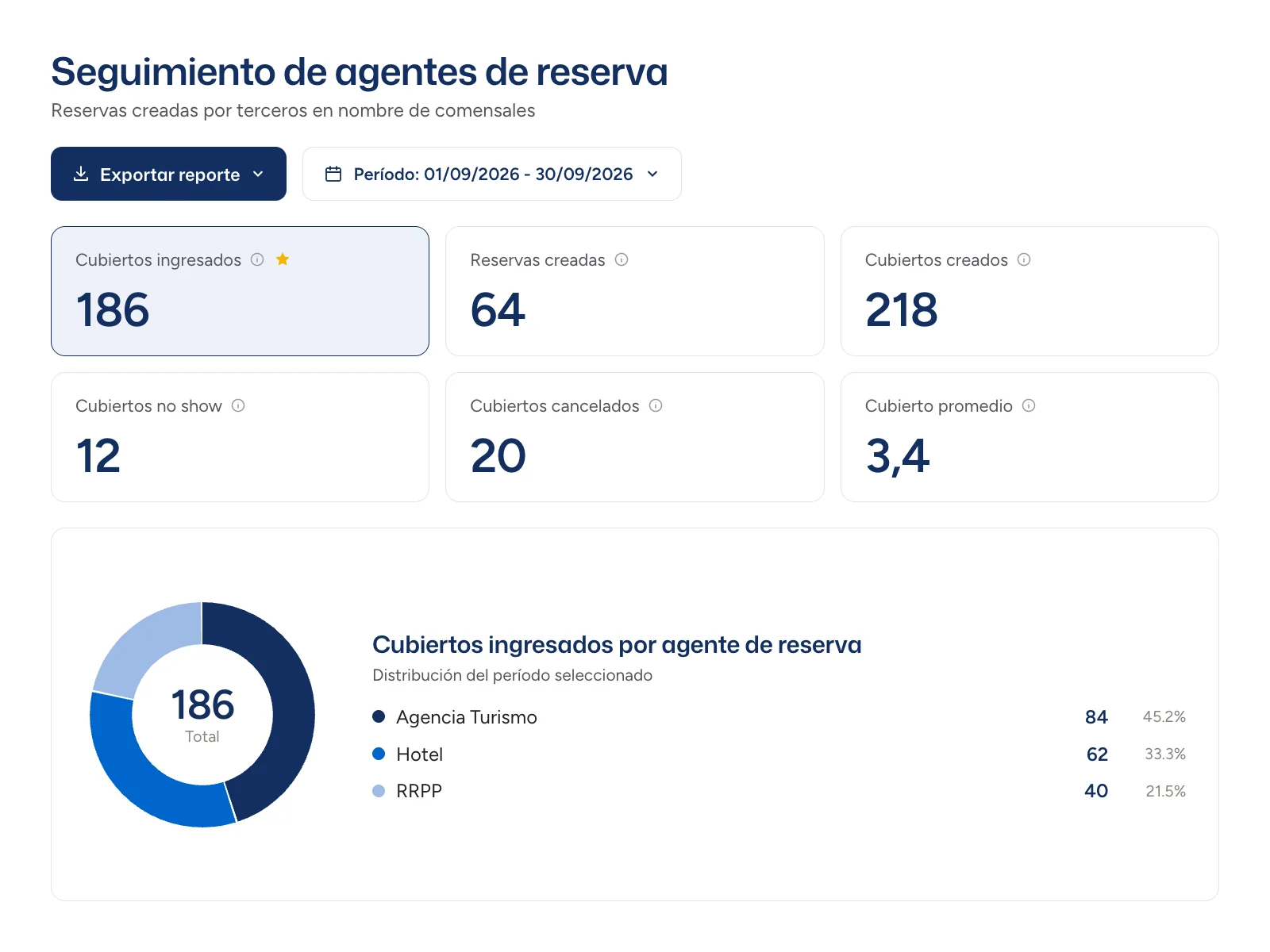Expand the Período date range dropdown arrow
This screenshot has width=1270, height=952.
click(x=652, y=174)
